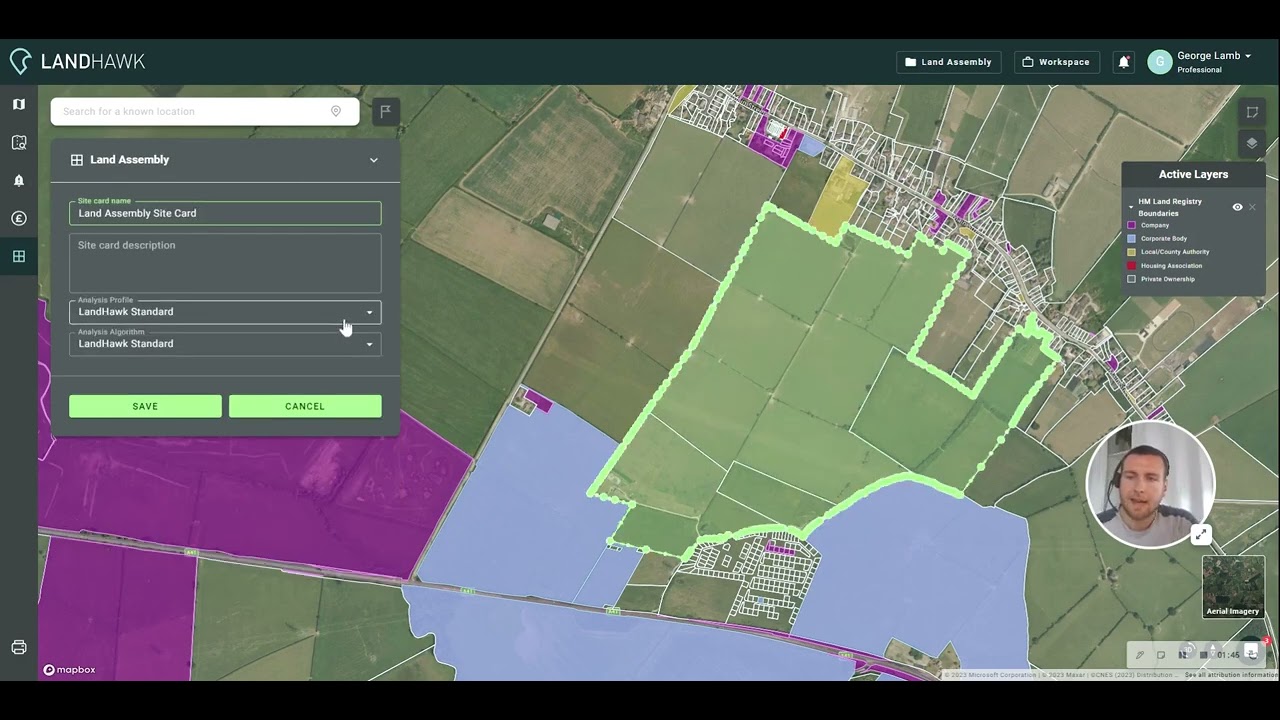Switch basemap via Aerial Imagery thumbnail
Viewport: 1280px width, 720px height.
[1233, 586]
